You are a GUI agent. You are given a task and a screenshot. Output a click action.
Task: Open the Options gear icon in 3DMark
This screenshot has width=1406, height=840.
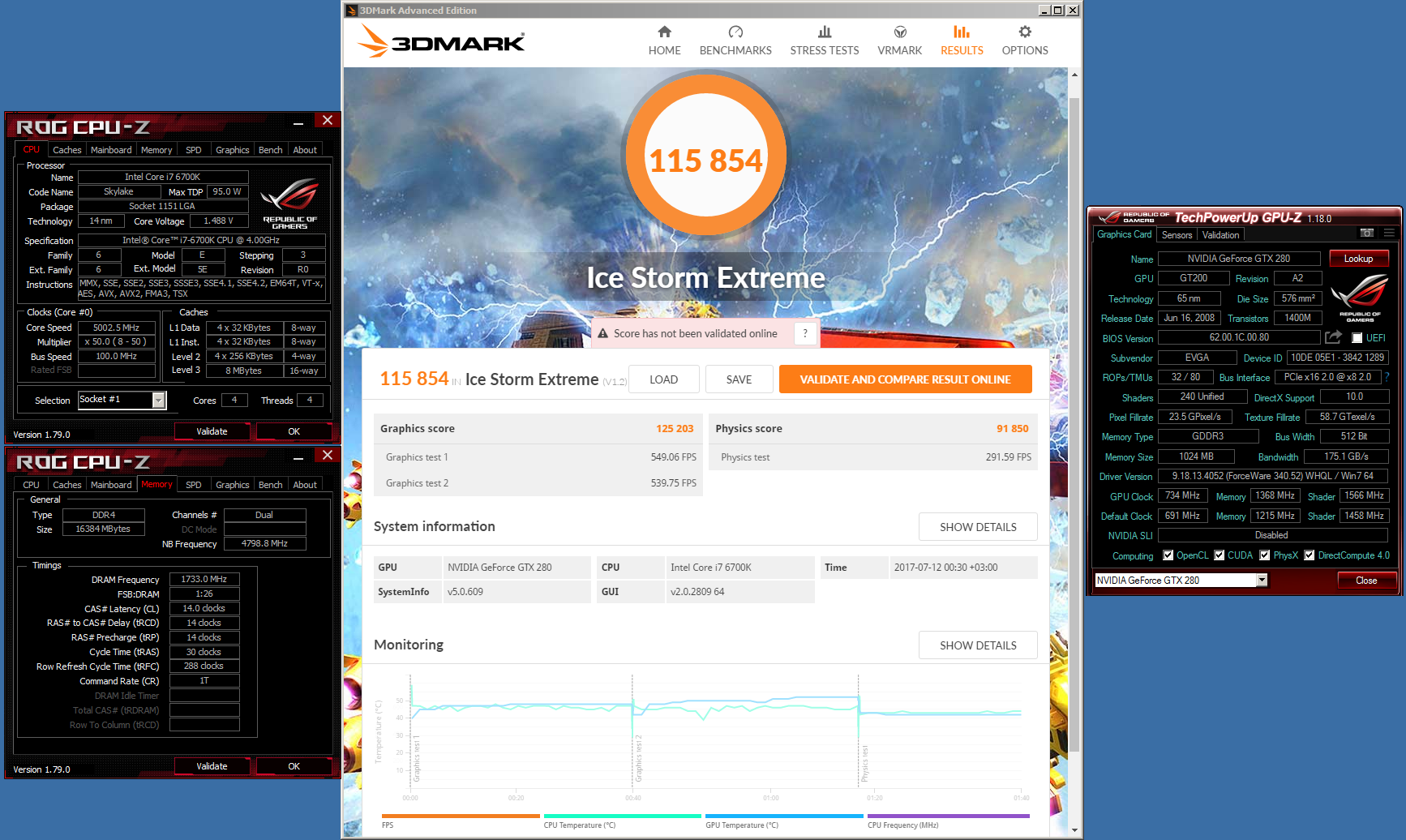pos(1025,32)
